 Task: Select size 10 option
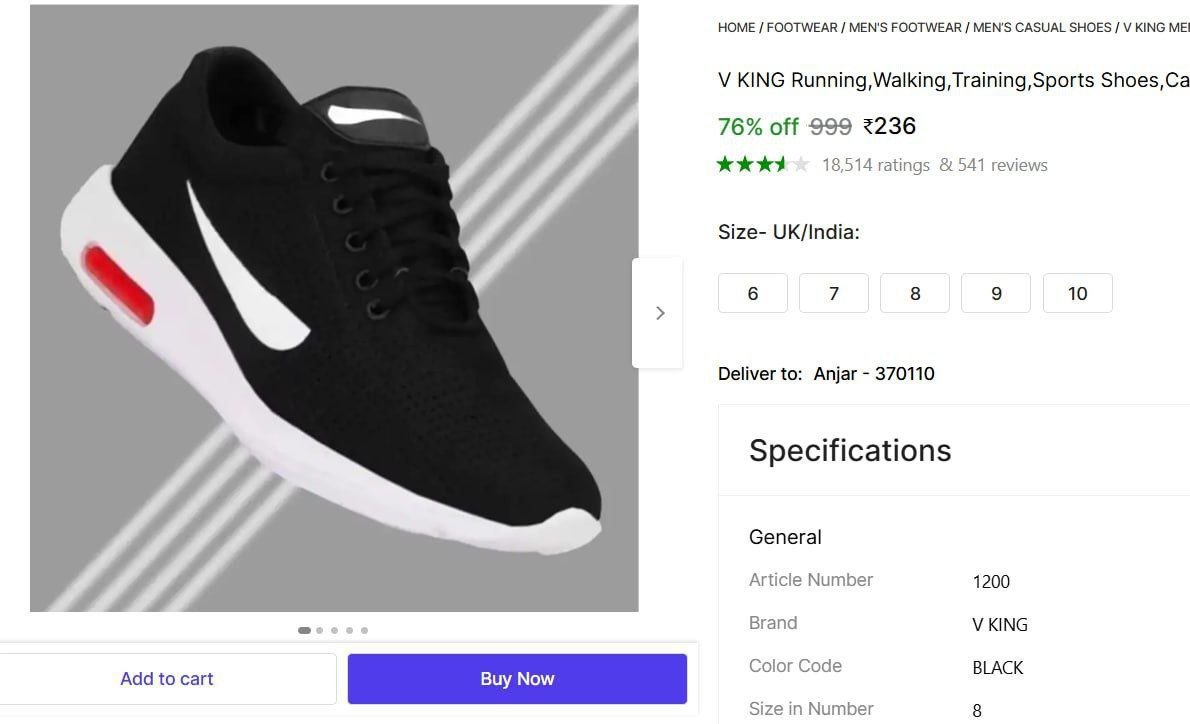pos(1077,293)
